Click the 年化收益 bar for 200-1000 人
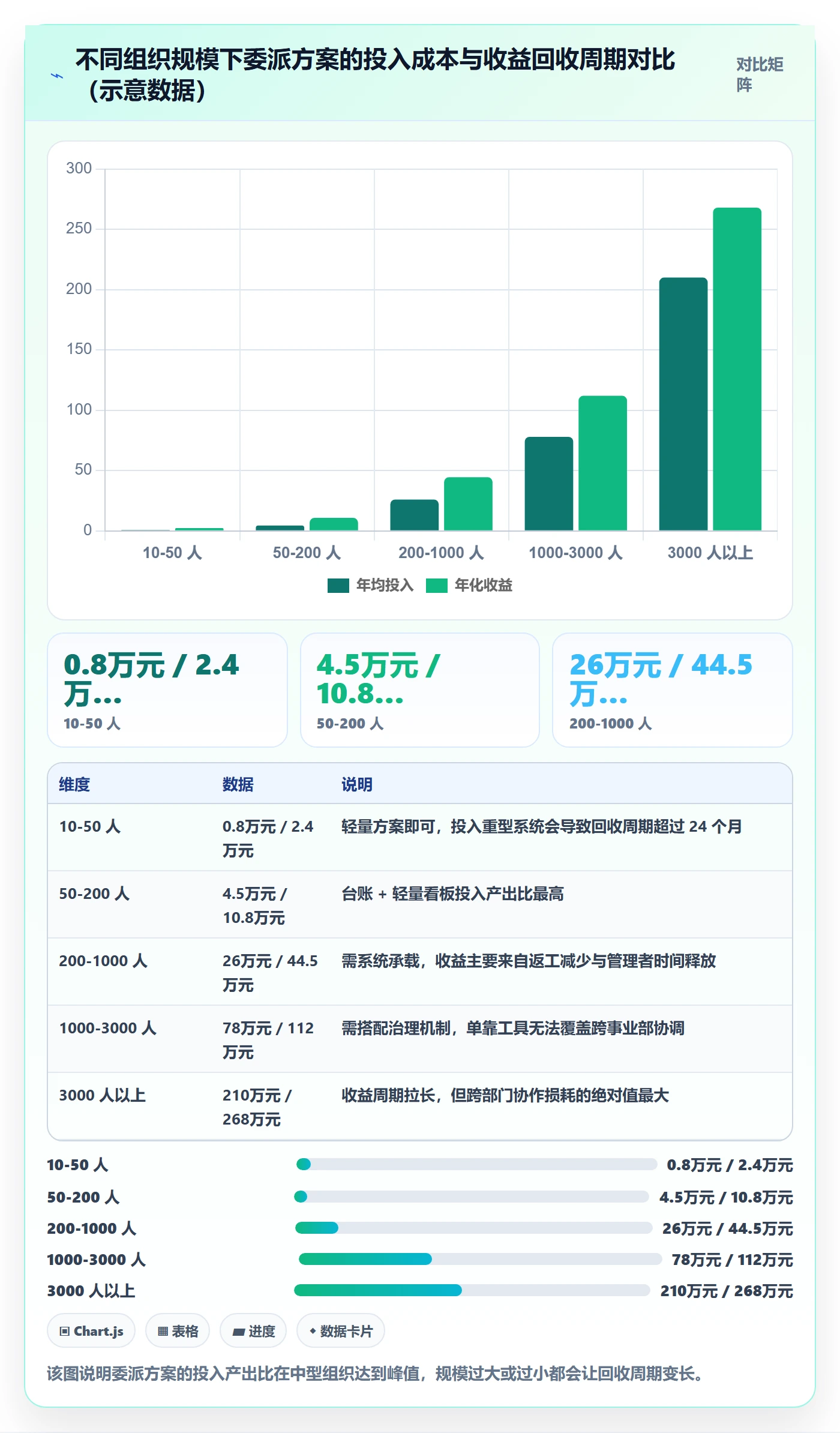Image resolution: width=840 pixels, height=1433 pixels. [468, 503]
